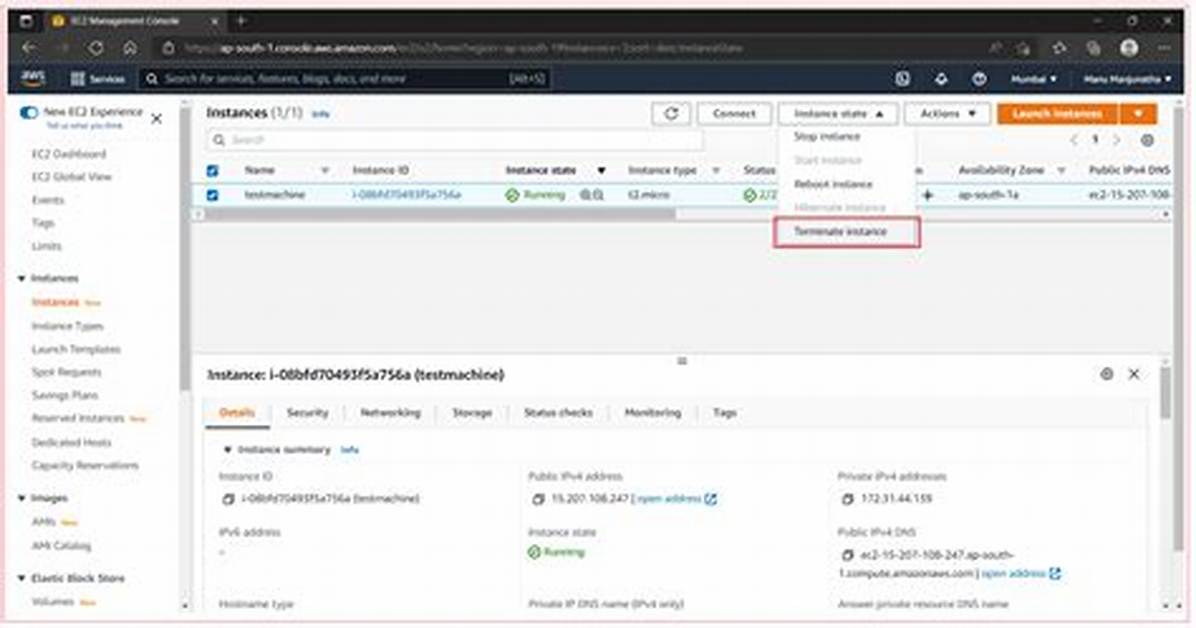Screen dimensions: 1196x628
Task: Click browser back arrow
Action: click(29, 48)
